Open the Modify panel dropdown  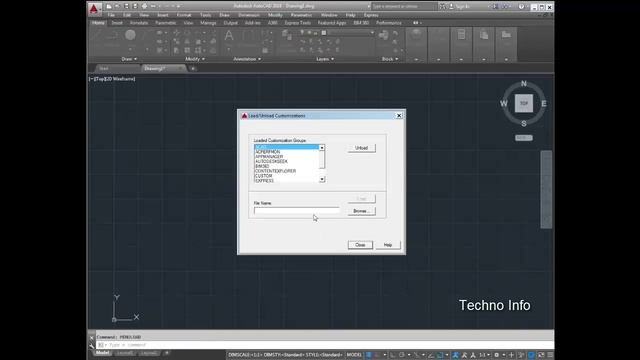tap(195, 59)
